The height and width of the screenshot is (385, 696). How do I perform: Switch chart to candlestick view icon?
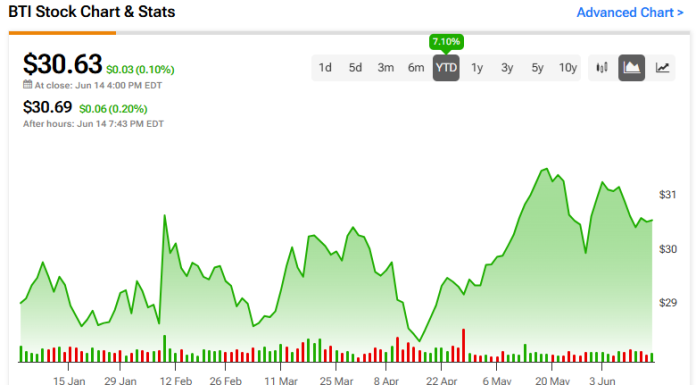tap(601, 67)
